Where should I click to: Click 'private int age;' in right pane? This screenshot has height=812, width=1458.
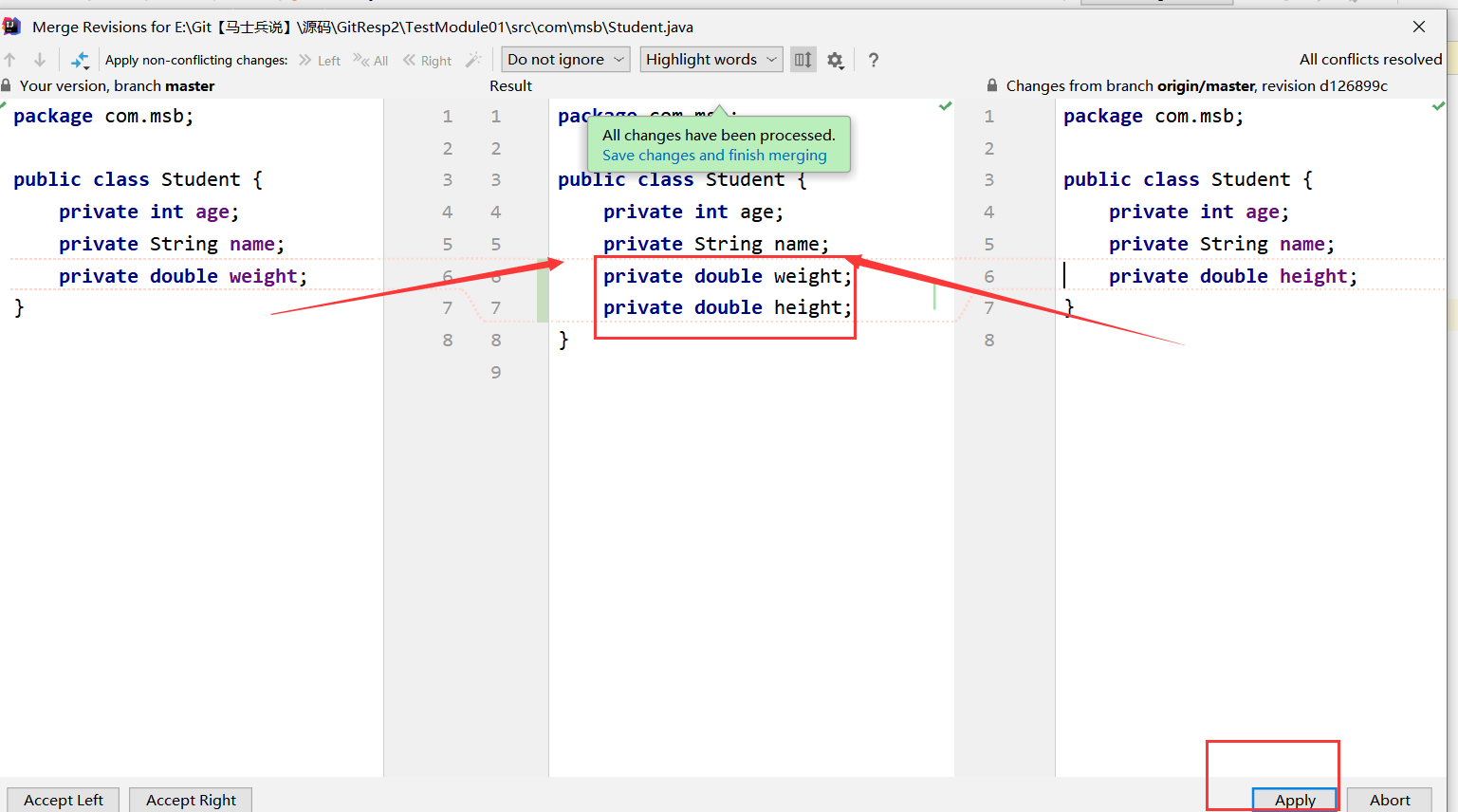[x=1199, y=212]
